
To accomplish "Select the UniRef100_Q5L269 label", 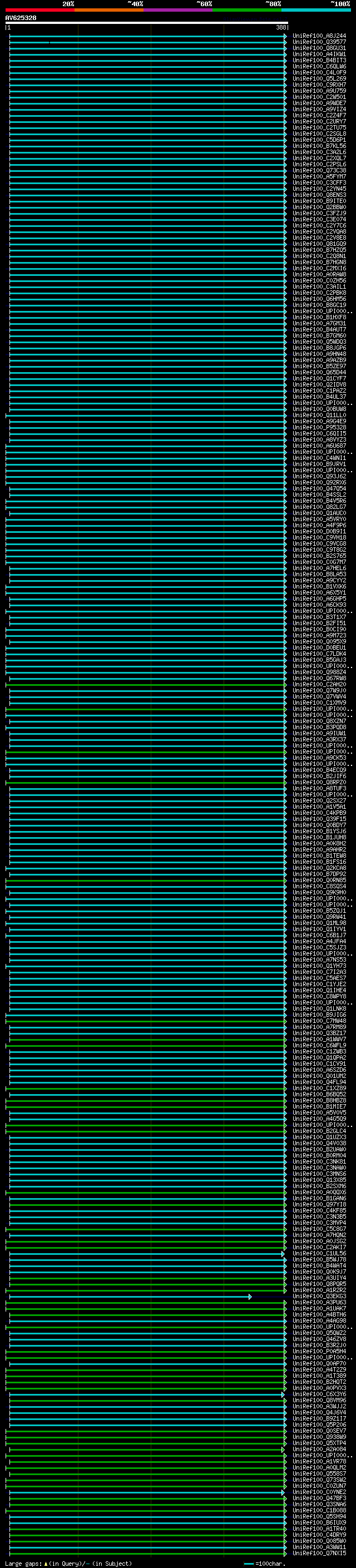I will [319, 78].
